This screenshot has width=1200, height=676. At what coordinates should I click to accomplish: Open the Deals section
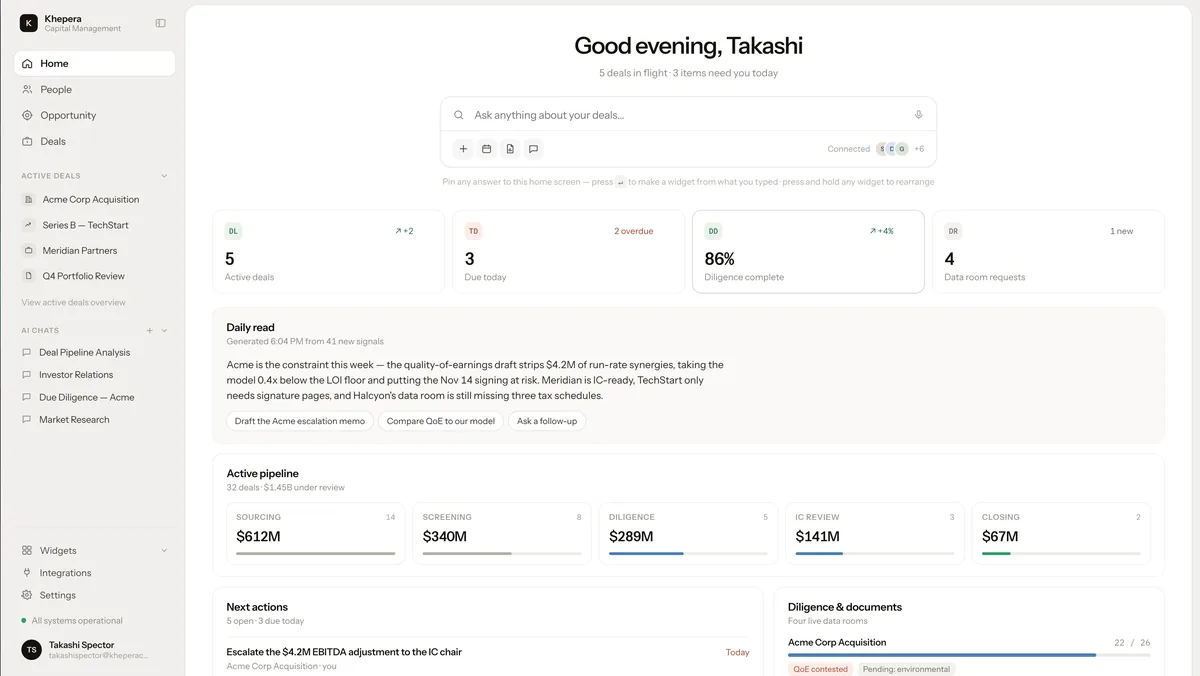(95, 142)
